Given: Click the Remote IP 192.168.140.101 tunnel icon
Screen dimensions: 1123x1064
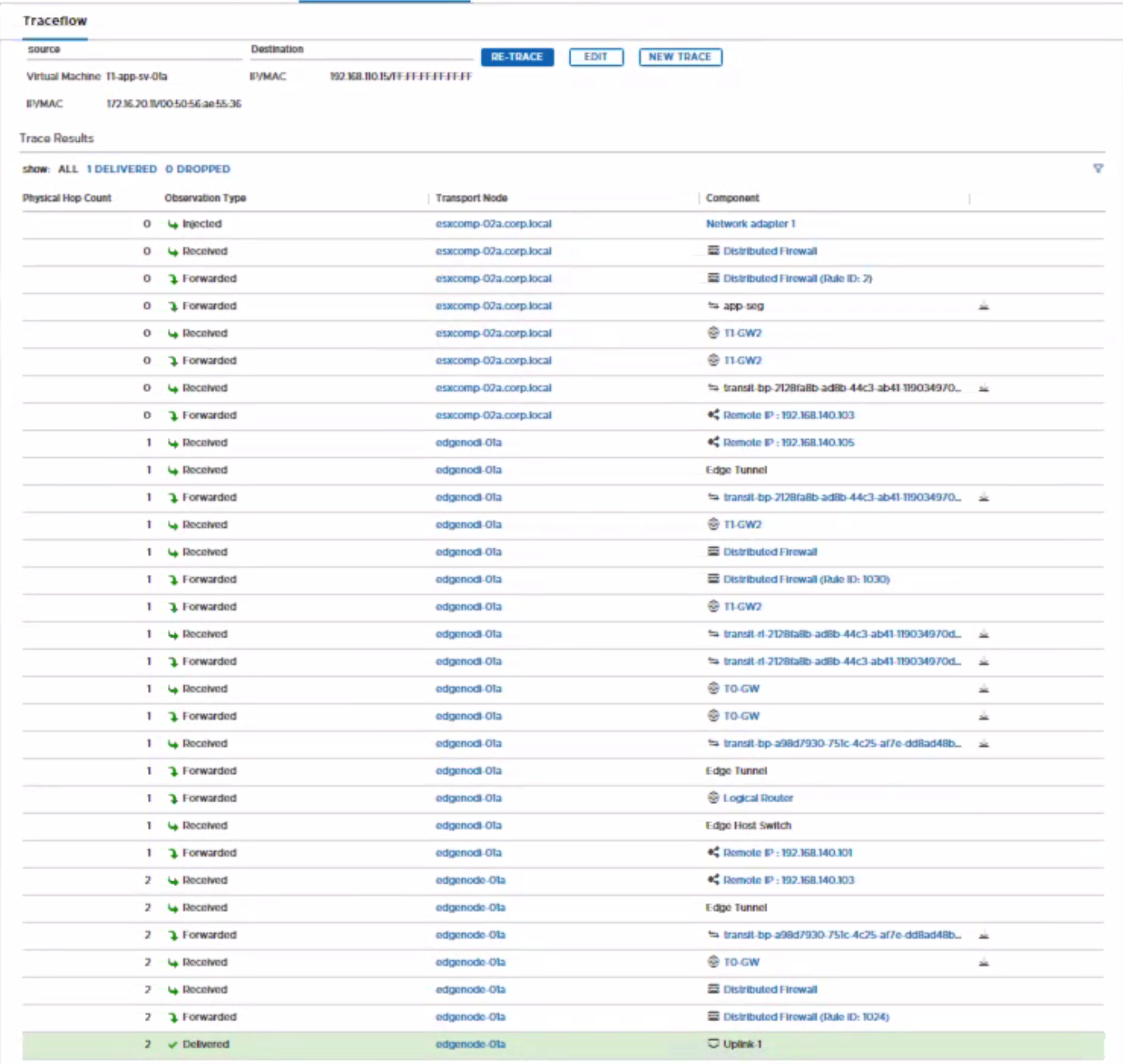Looking at the screenshot, I should 713,853.
